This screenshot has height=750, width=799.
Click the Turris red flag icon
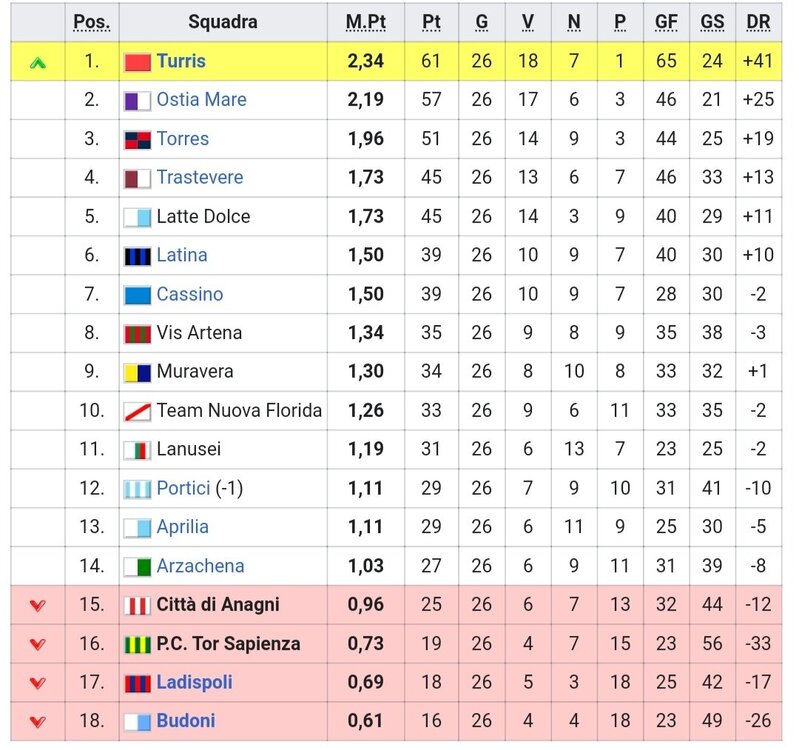click(138, 62)
